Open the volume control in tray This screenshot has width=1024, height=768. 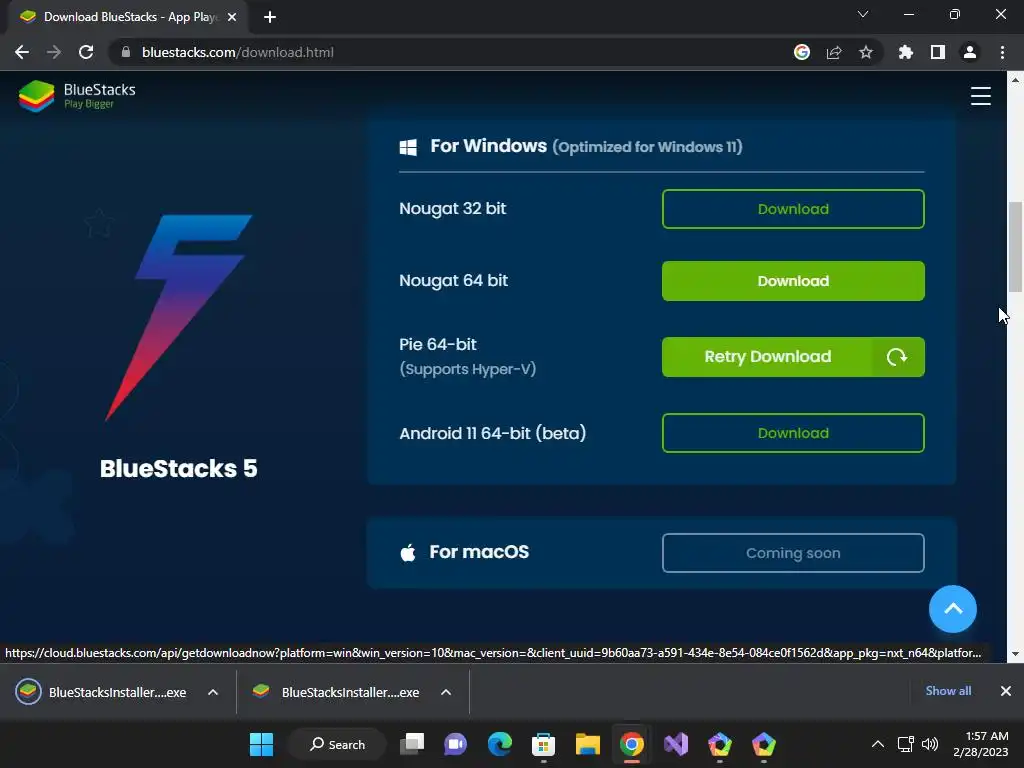tap(930, 744)
